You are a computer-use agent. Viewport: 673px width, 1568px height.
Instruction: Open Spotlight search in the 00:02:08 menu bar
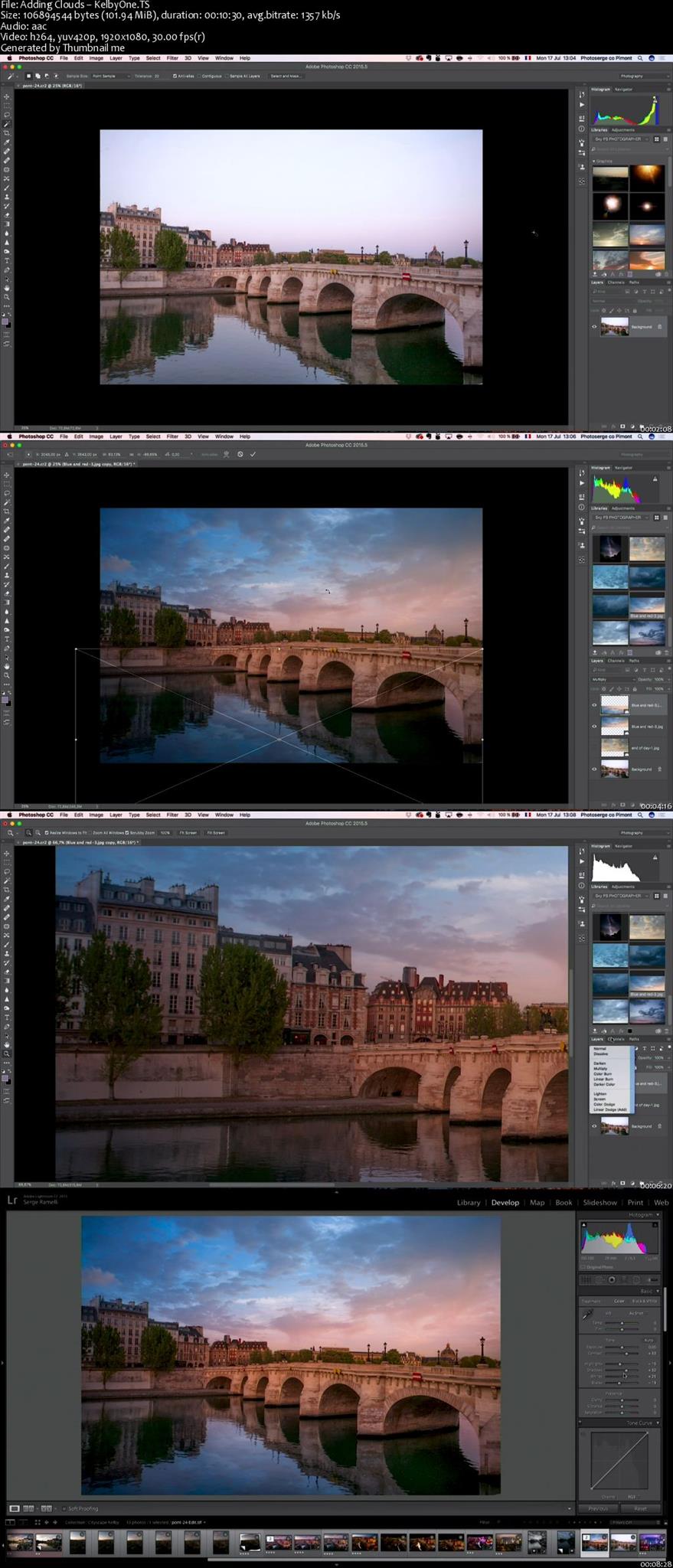tap(640, 58)
